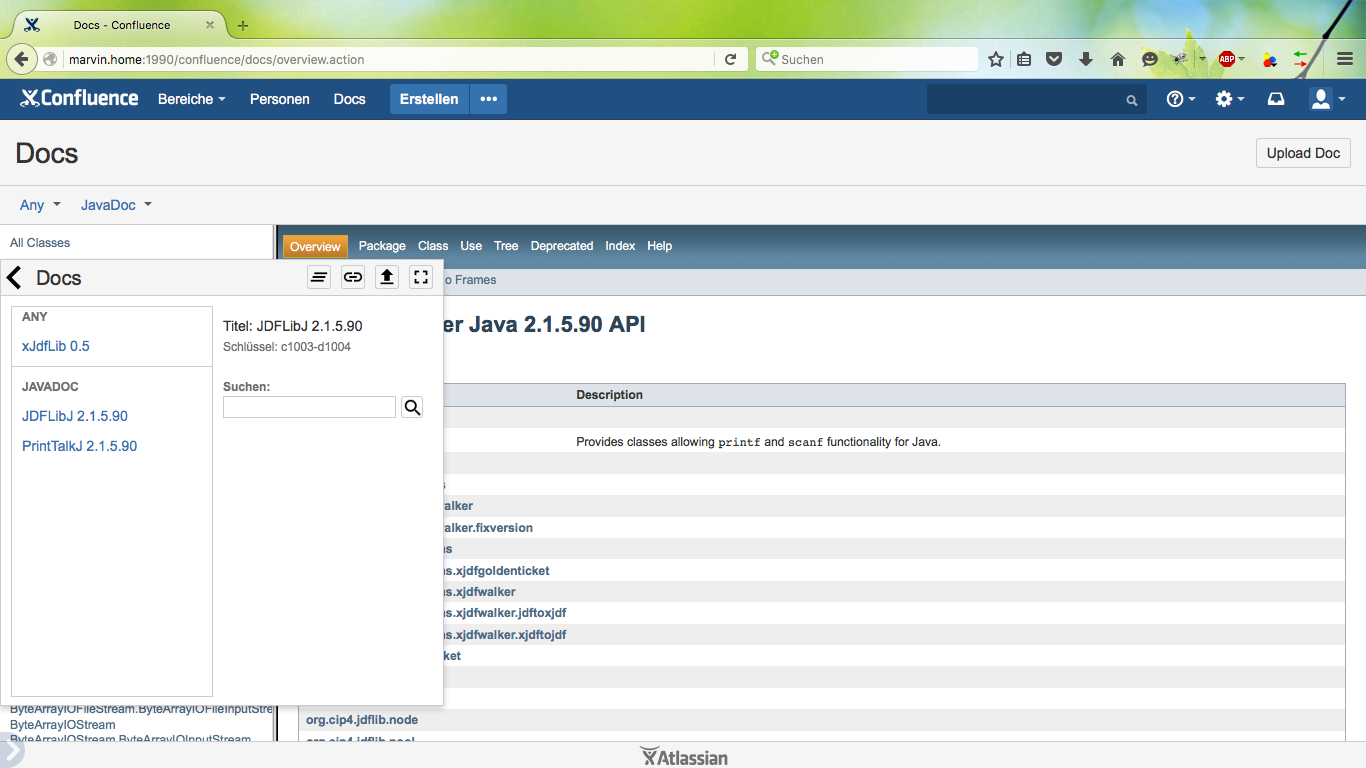This screenshot has height=768, width=1366.
Task: Click the All Classes link
Action: tap(40, 243)
